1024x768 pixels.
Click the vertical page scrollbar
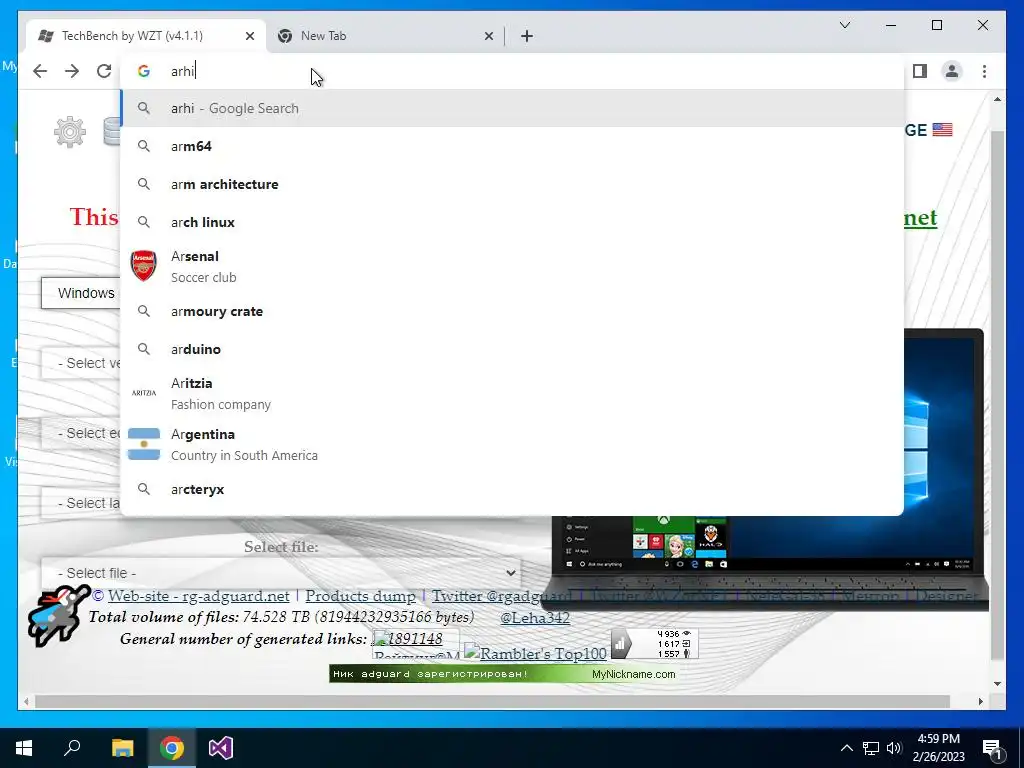997,395
